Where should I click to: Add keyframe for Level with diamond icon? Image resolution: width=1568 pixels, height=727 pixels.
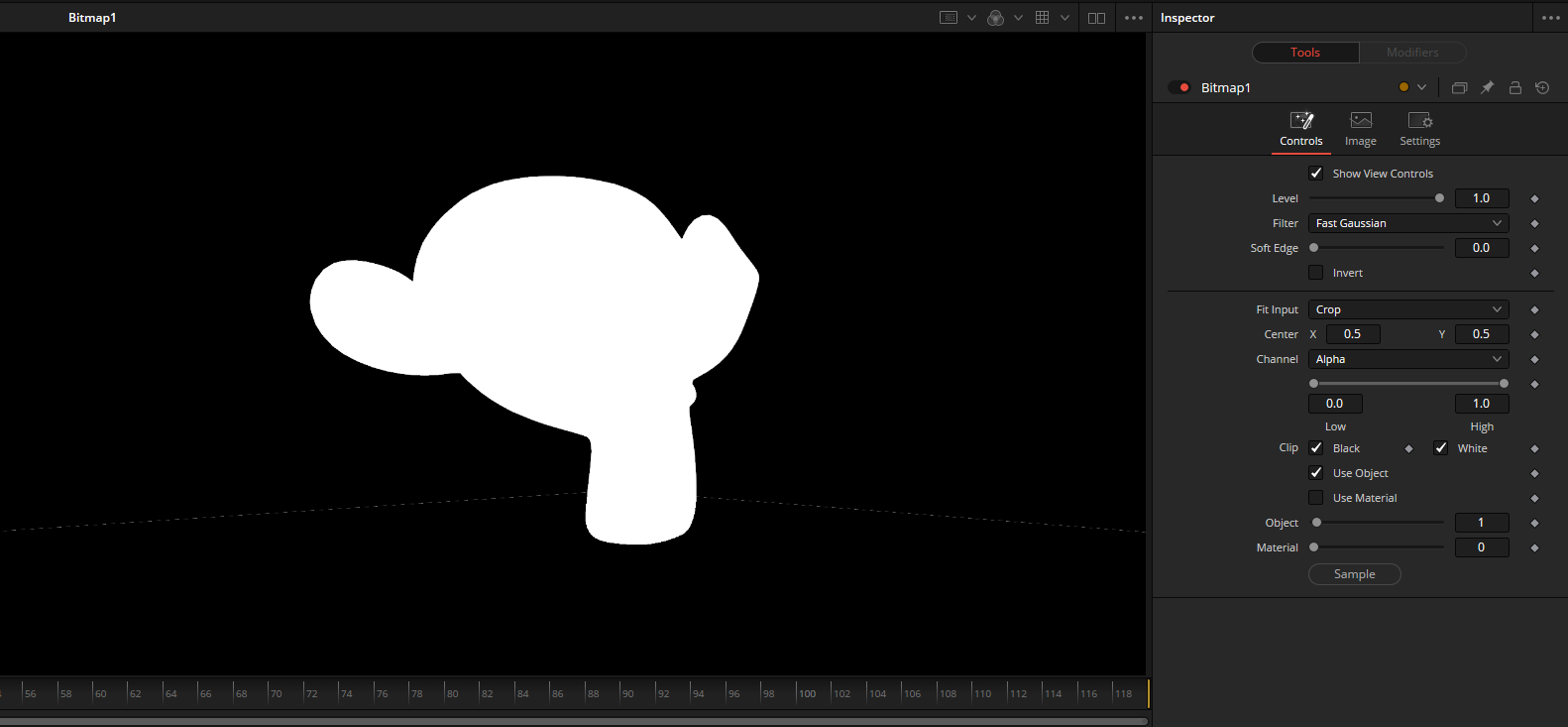(x=1534, y=198)
